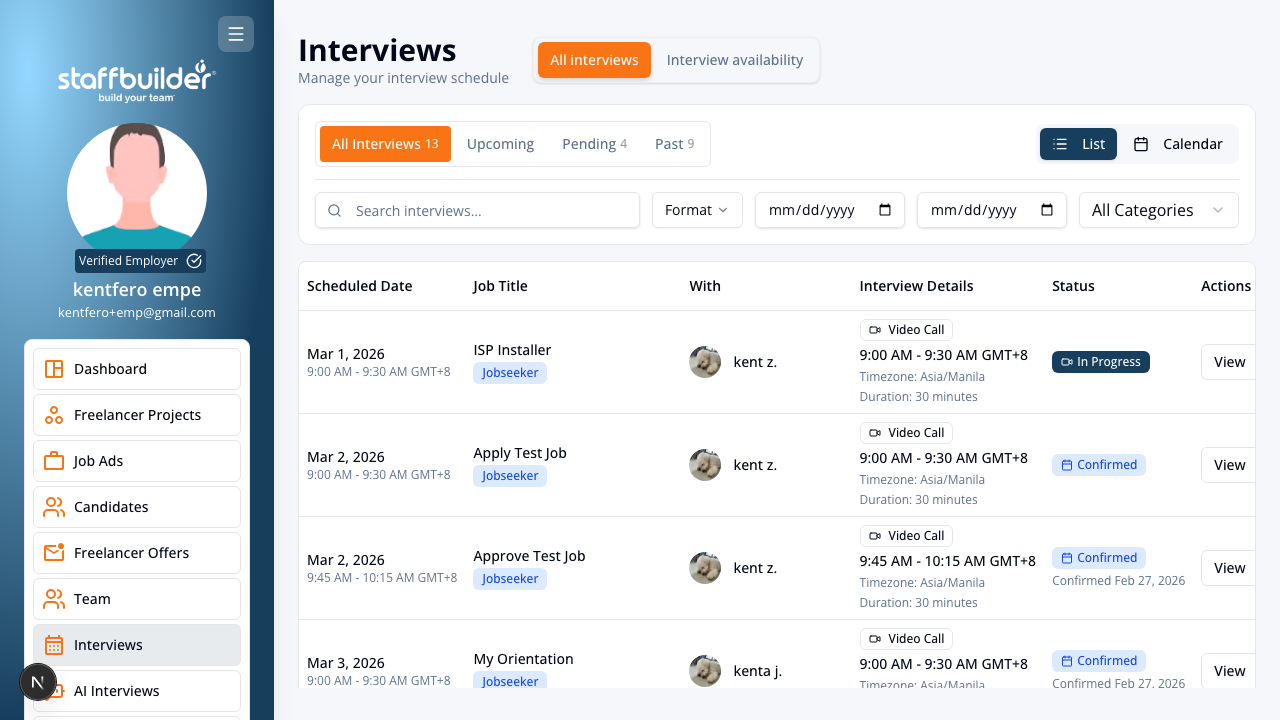
Task: Click Video Call badge in Apply Test Job row
Action: [906, 433]
